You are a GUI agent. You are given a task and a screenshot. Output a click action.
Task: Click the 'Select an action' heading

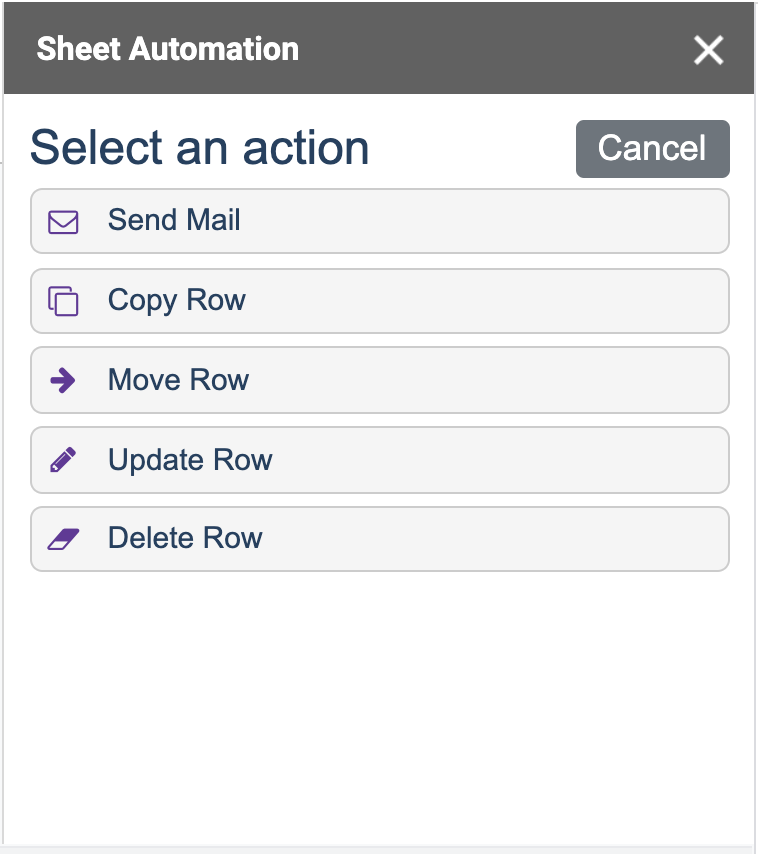200,148
